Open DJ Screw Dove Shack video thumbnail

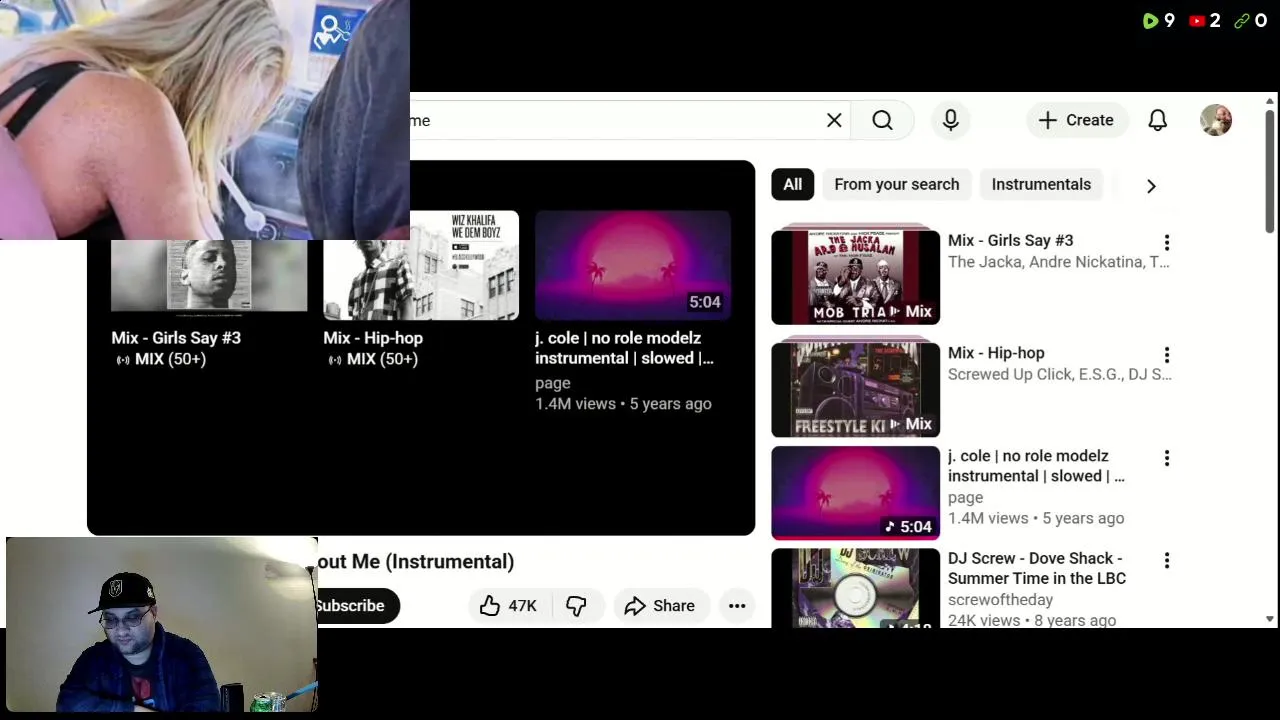[855, 588]
